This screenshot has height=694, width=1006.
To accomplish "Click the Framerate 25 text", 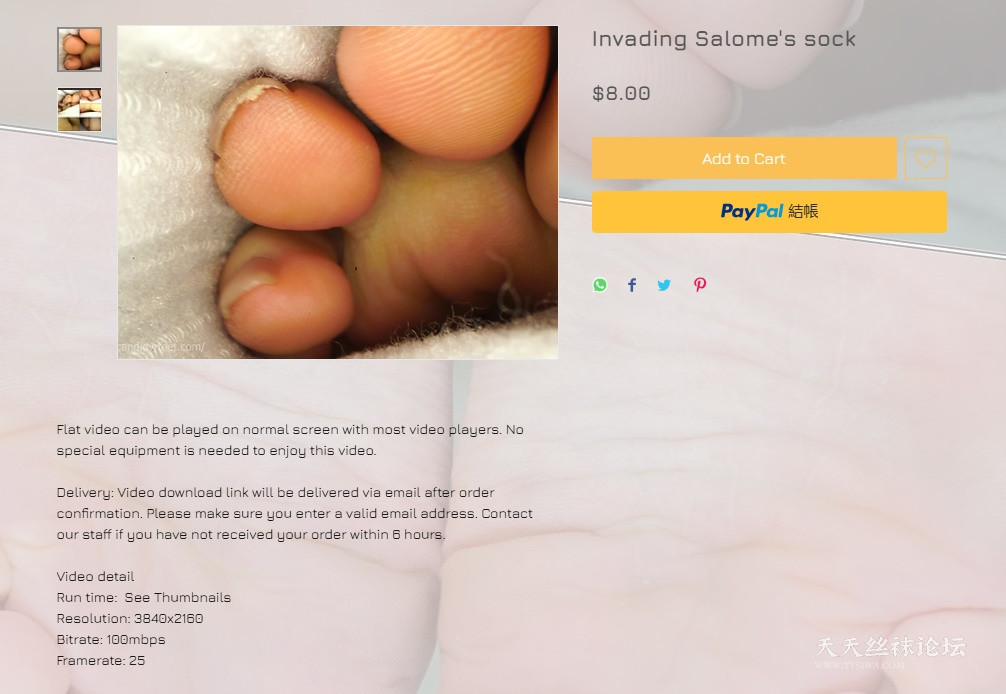I will 101,660.
